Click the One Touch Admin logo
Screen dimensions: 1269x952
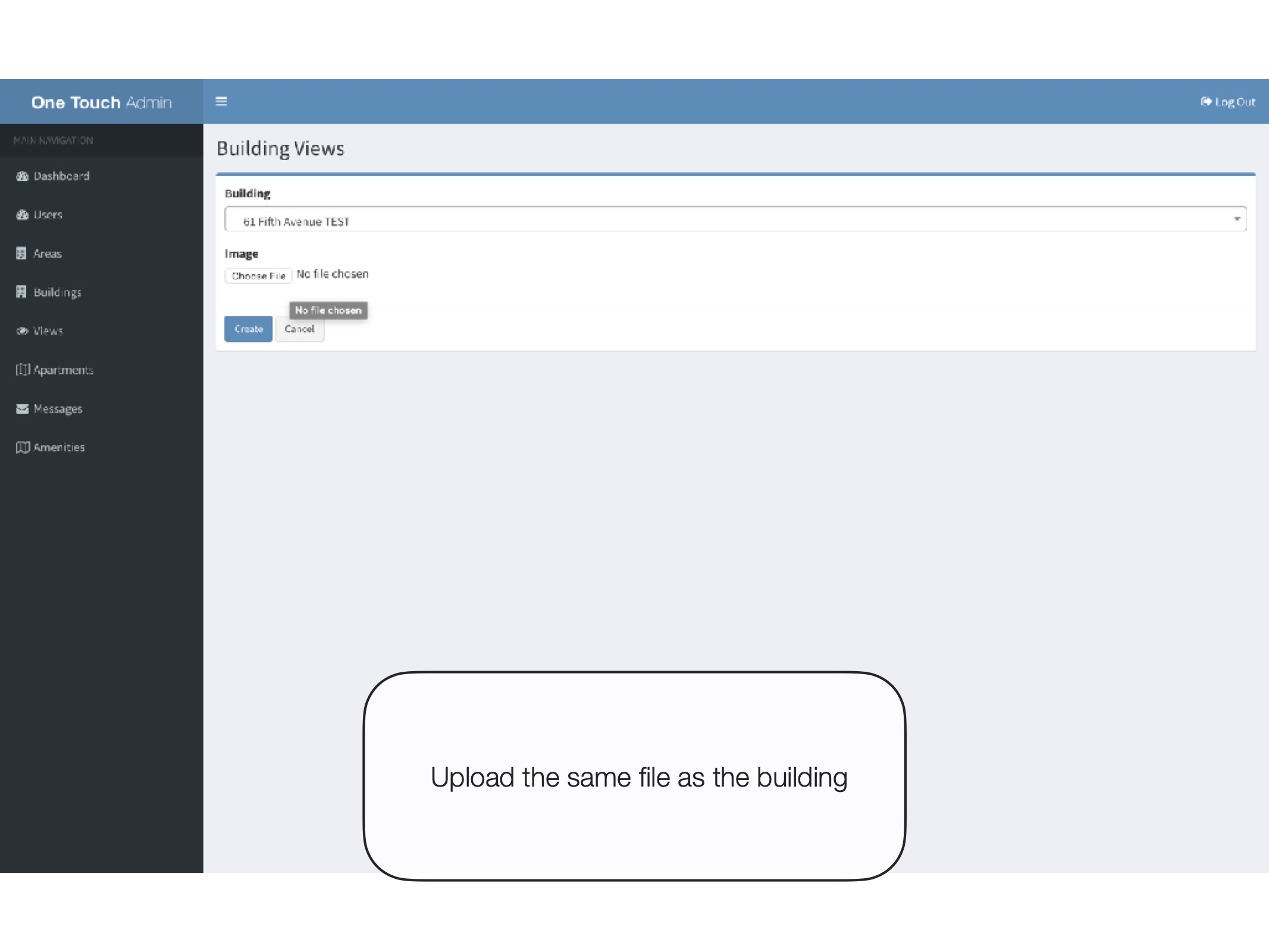[101, 102]
